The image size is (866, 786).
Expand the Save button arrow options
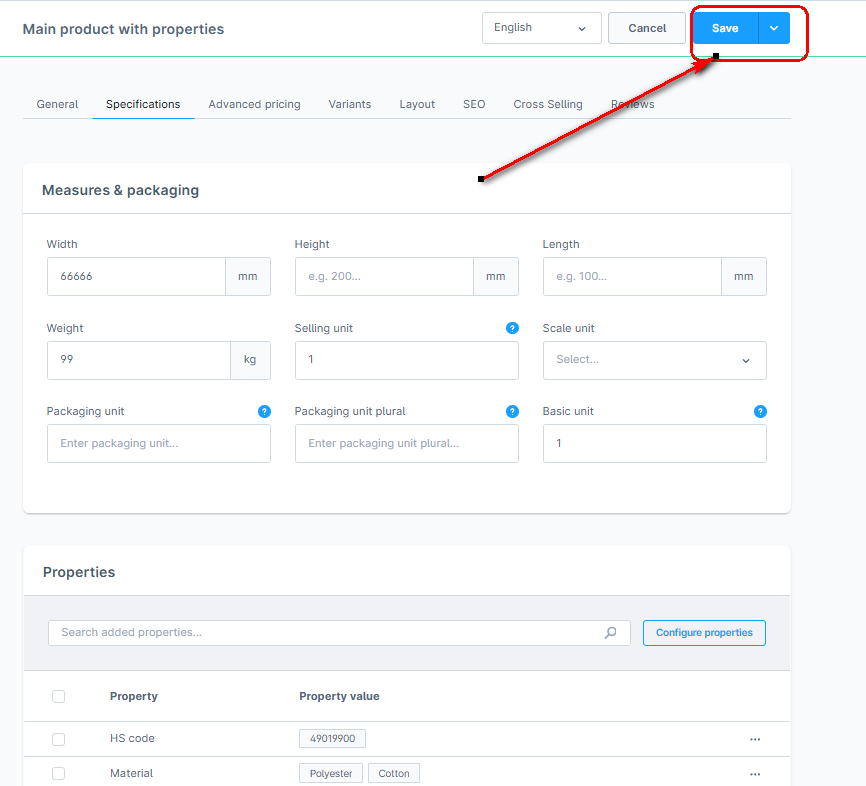(774, 28)
